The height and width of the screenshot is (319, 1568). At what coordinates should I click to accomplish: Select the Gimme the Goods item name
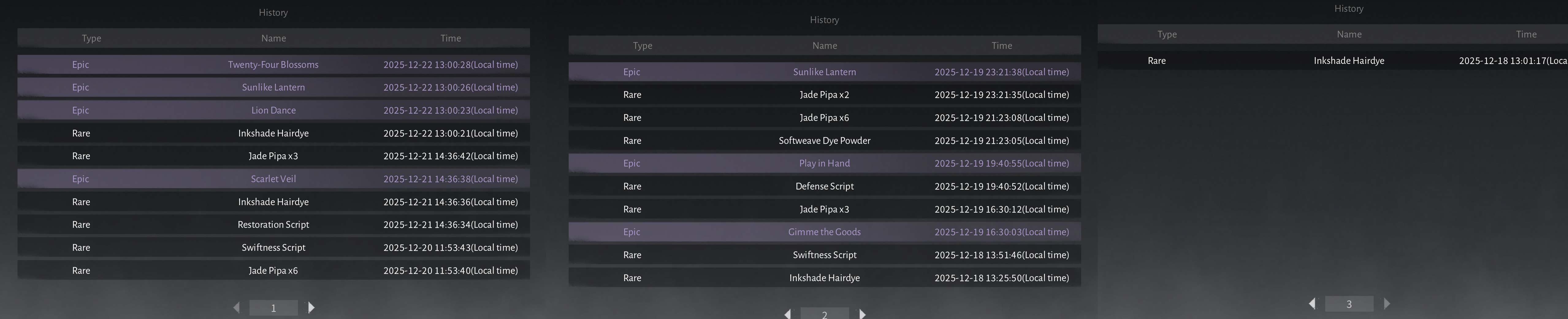pyautogui.click(x=825, y=232)
